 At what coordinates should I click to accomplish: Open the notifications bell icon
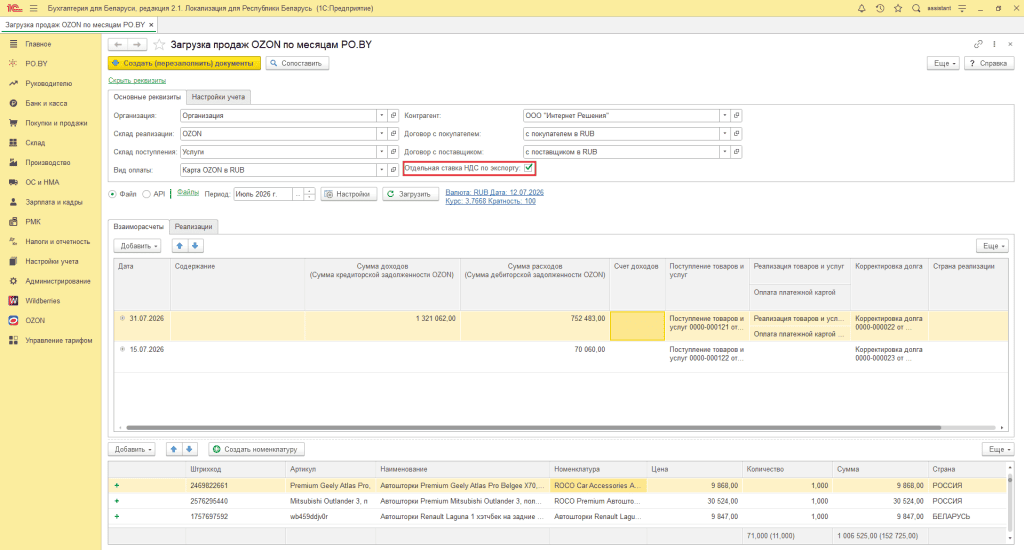click(x=861, y=8)
